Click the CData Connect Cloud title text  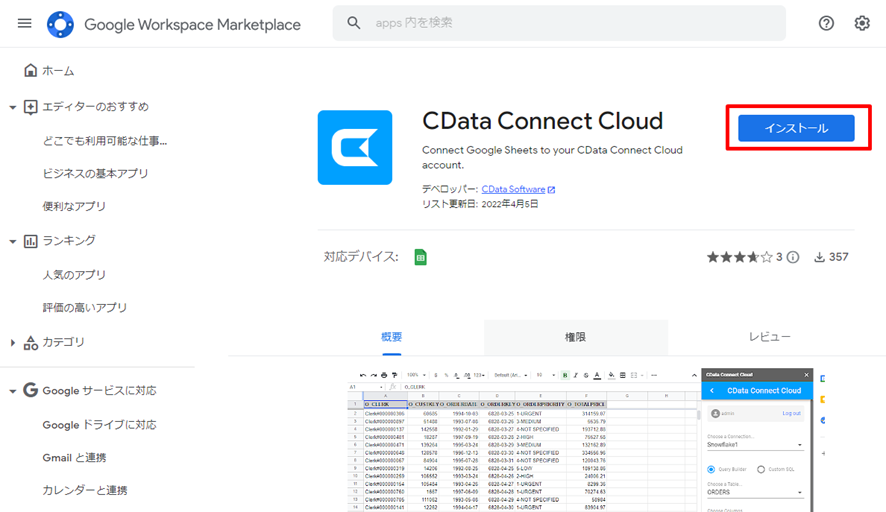coord(542,121)
